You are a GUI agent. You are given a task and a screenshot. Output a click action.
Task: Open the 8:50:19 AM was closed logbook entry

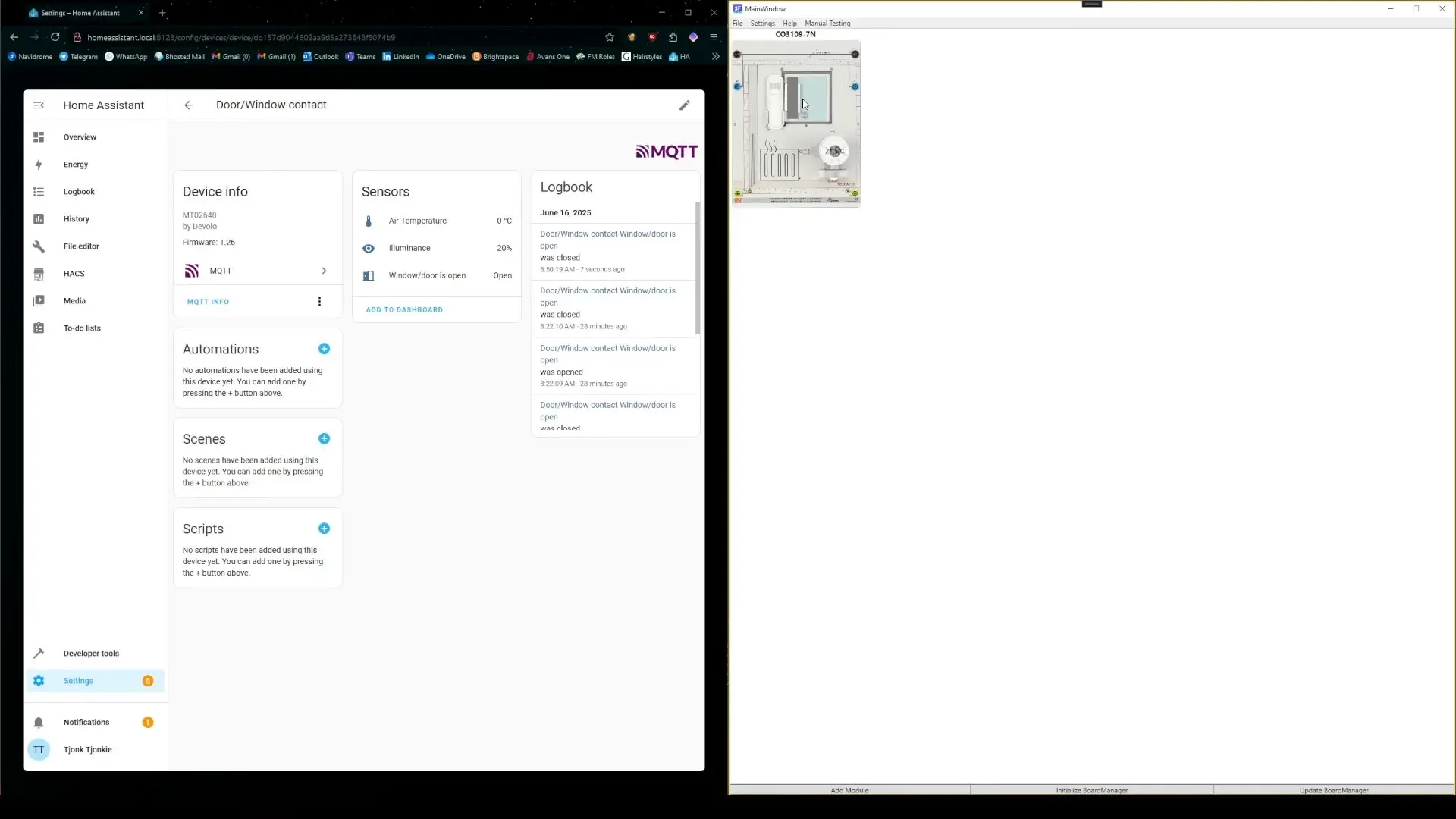(613, 252)
